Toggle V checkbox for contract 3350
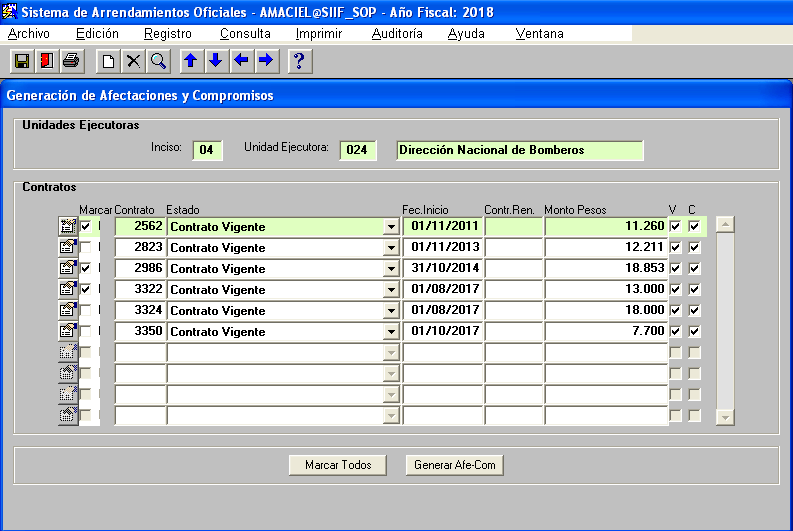 coord(675,331)
